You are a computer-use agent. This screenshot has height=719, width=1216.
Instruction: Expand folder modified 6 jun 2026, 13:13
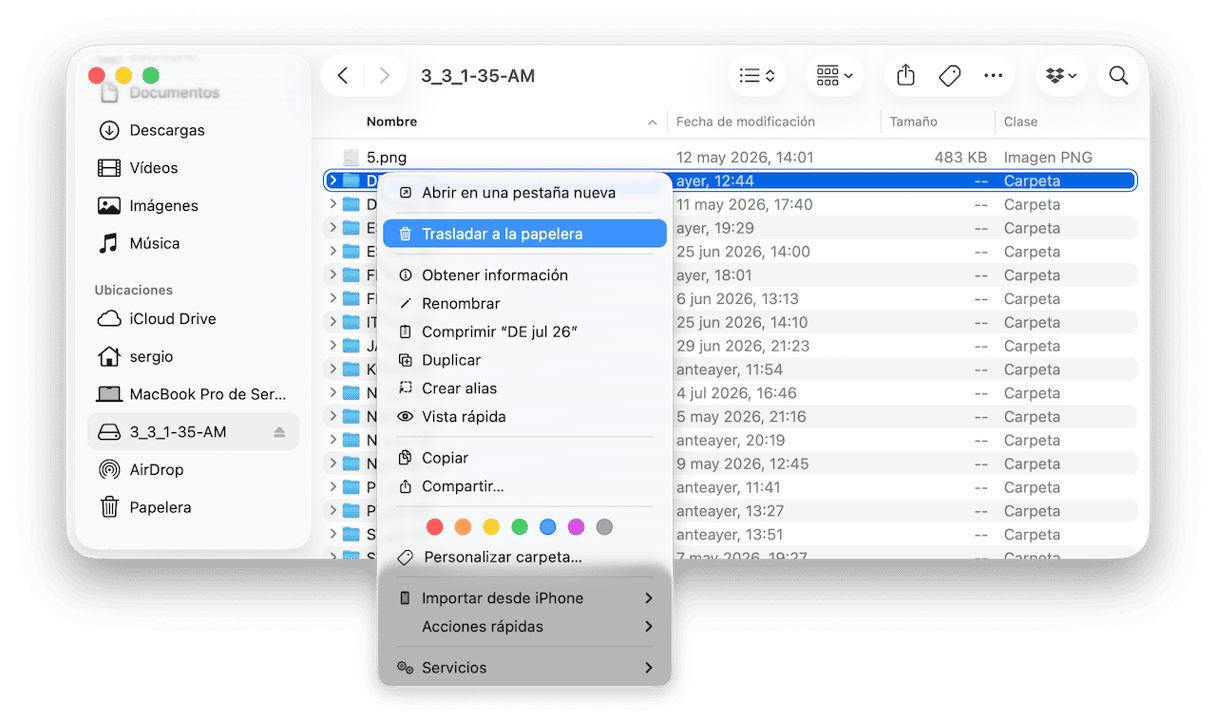tap(333, 299)
